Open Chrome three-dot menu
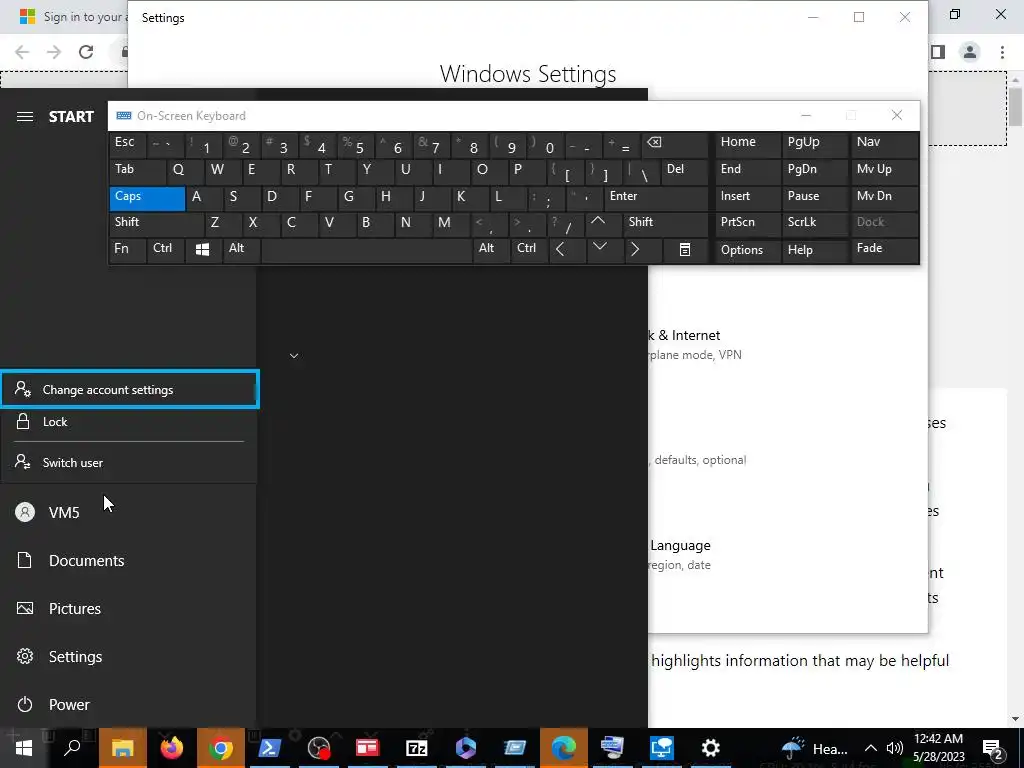Screen dimensions: 1024x768 (1002, 52)
